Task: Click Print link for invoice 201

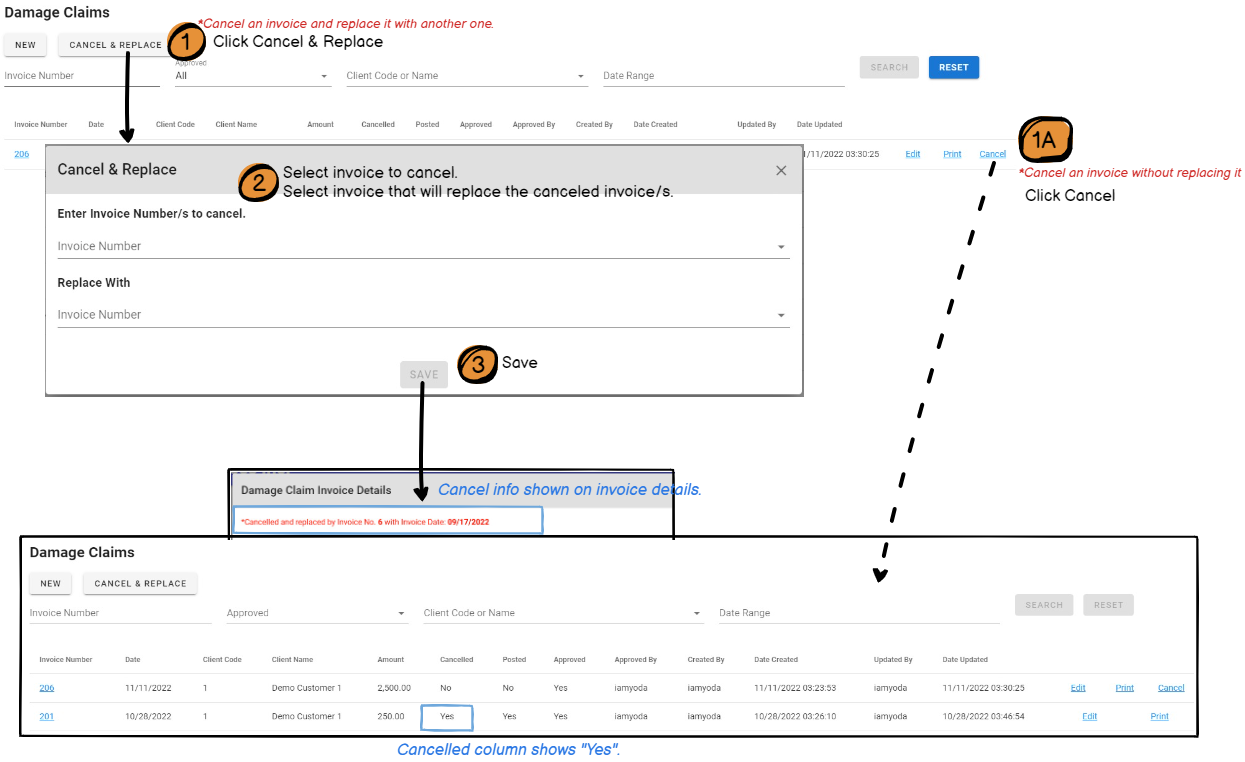Action: pos(1159,717)
